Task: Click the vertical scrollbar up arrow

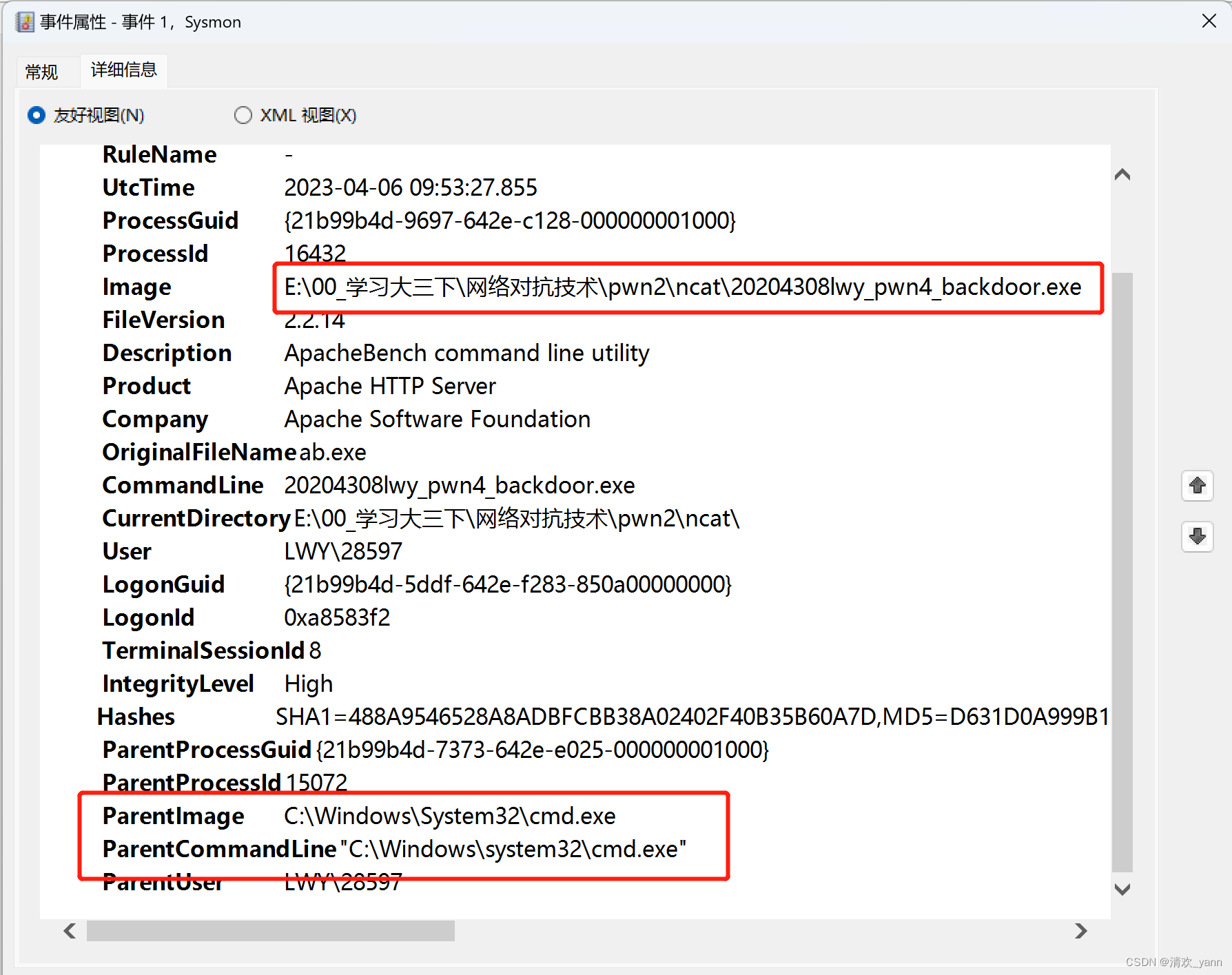Action: [x=1122, y=175]
